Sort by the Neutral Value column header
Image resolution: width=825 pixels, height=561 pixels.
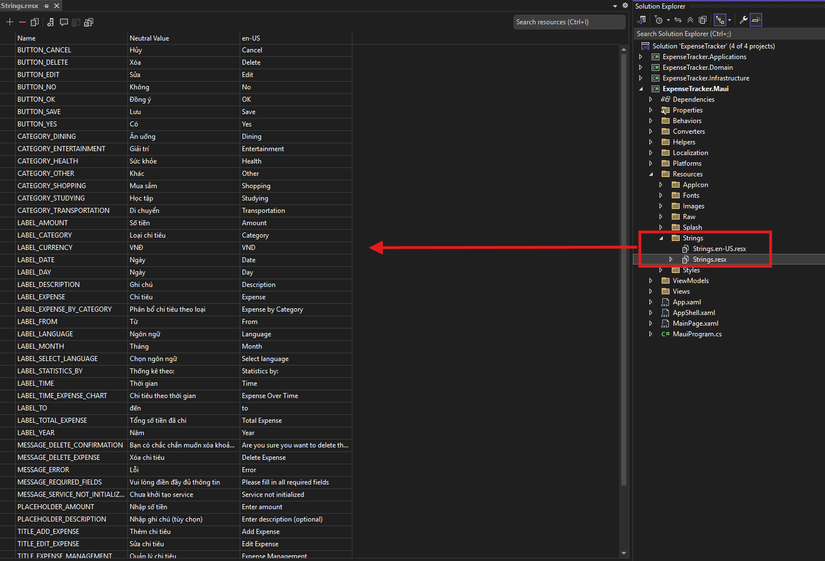[183, 38]
